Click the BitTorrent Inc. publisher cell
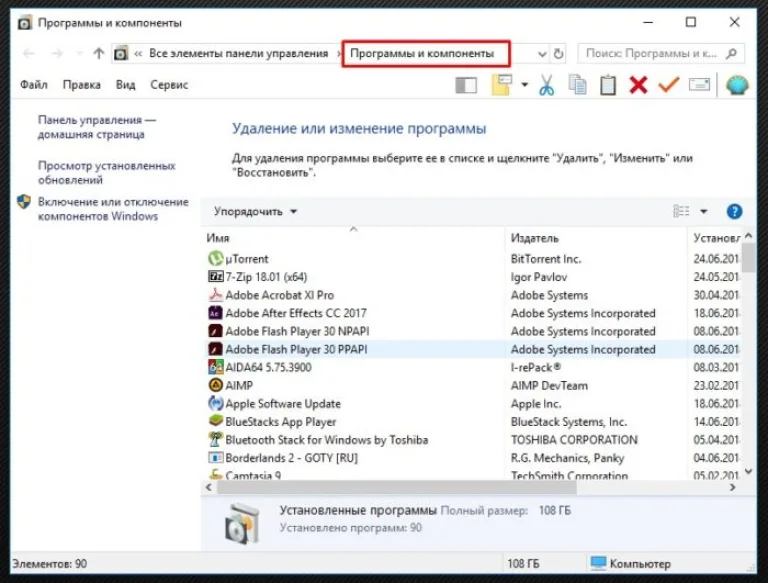This screenshot has width=768, height=583. [546, 259]
